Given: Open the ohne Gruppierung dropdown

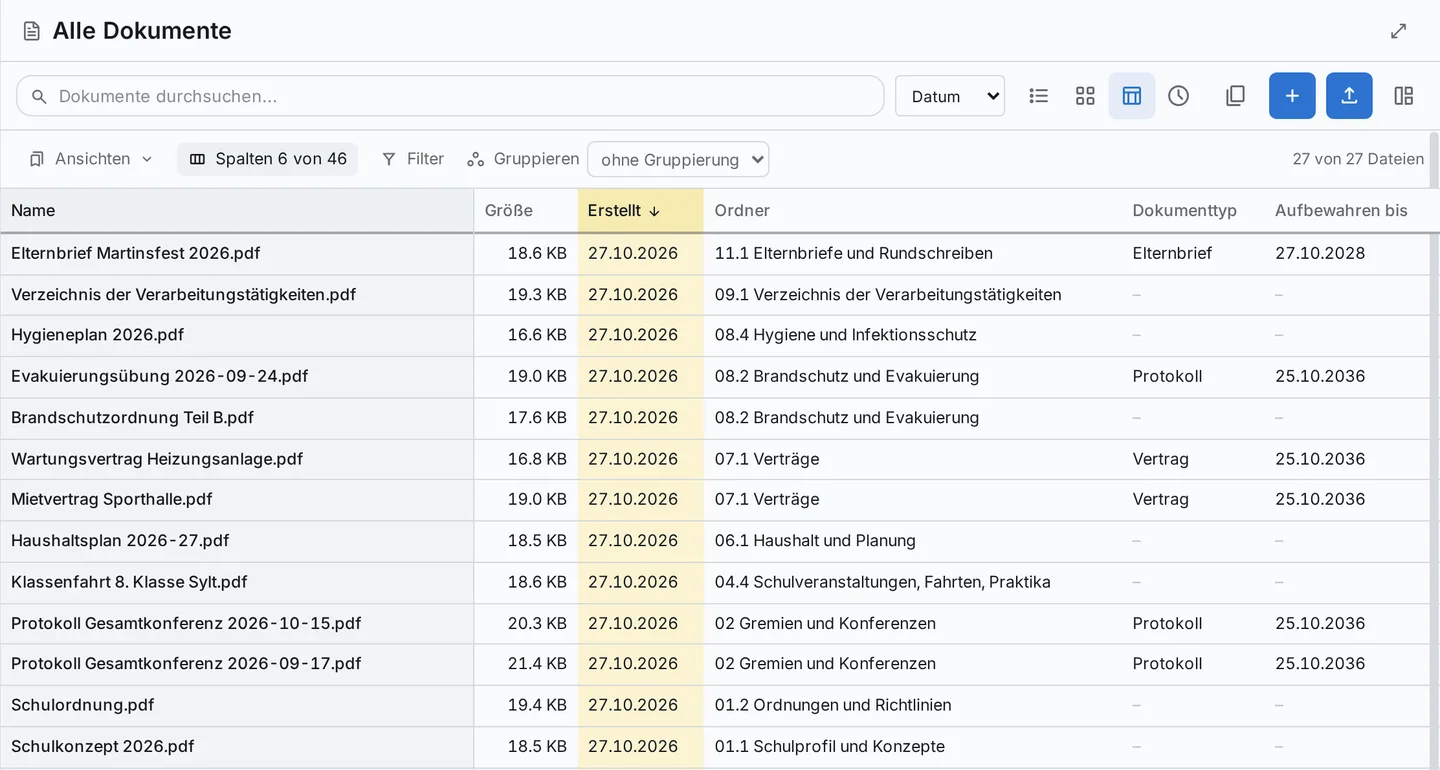Looking at the screenshot, I should (678, 159).
